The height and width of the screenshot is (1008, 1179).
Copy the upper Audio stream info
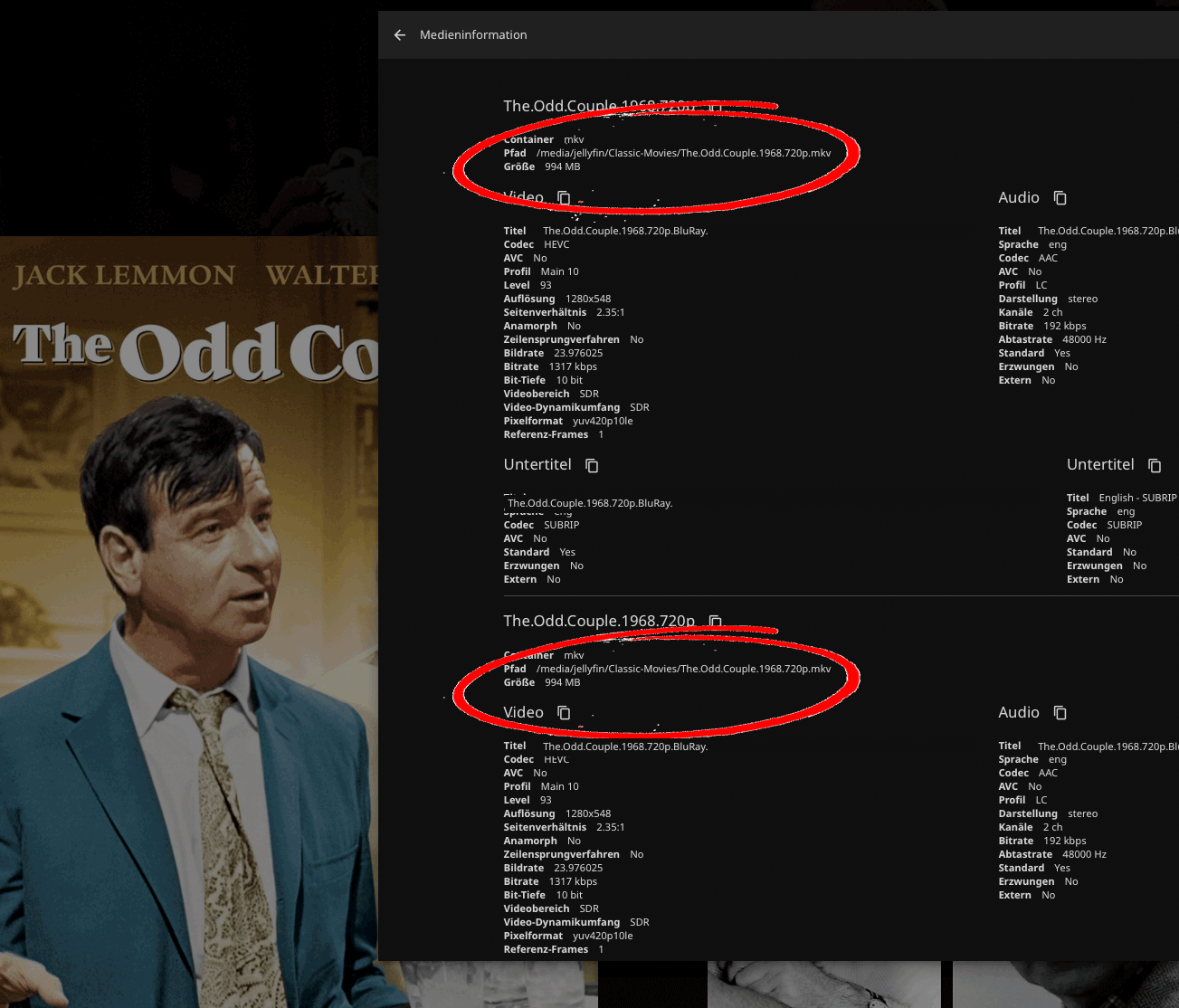(1060, 197)
